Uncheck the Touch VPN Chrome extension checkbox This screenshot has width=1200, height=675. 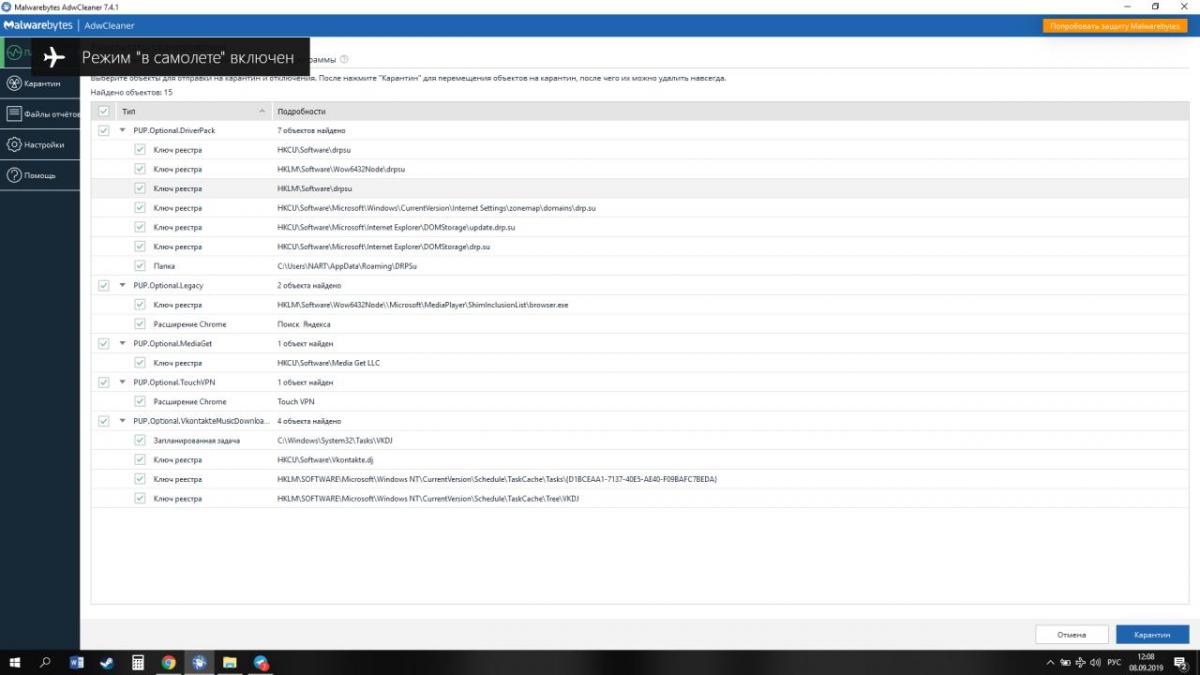coord(140,401)
